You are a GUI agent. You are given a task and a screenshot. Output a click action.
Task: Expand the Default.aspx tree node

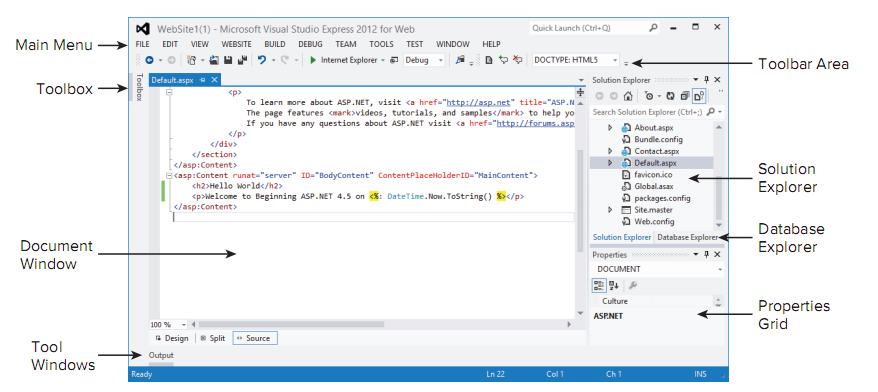coord(610,163)
